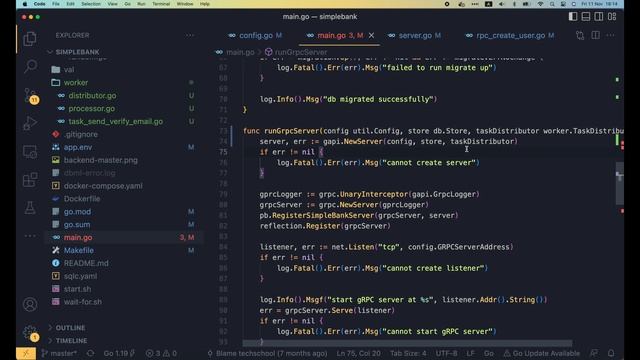Open Accounts menu in activity bar
Viewport: 640px width, 360px height.
pyautogui.click(x=30, y=304)
